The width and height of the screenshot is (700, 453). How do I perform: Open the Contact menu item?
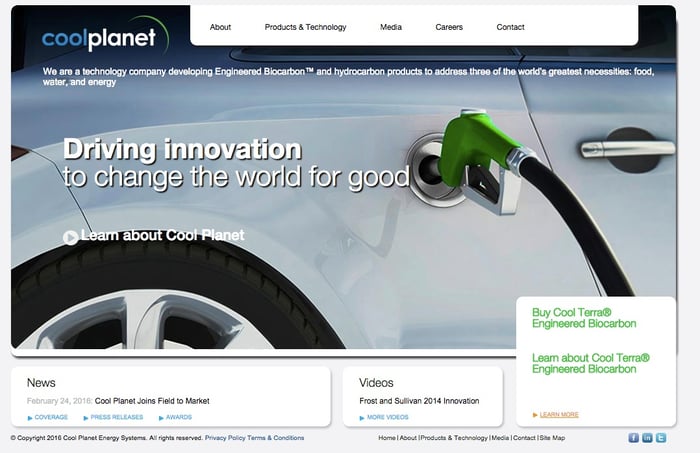tap(510, 27)
